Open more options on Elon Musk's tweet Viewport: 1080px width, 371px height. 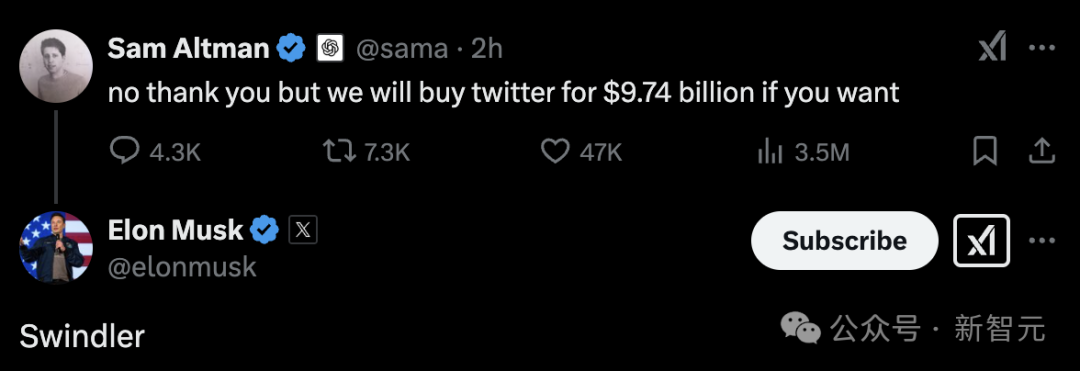click(1042, 240)
